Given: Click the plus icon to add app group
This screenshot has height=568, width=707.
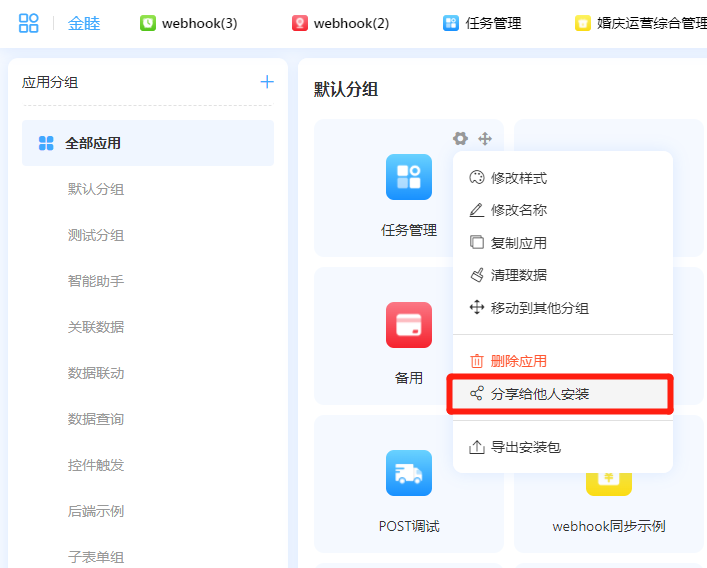Looking at the screenshot, I should click(x=267, y=82).
